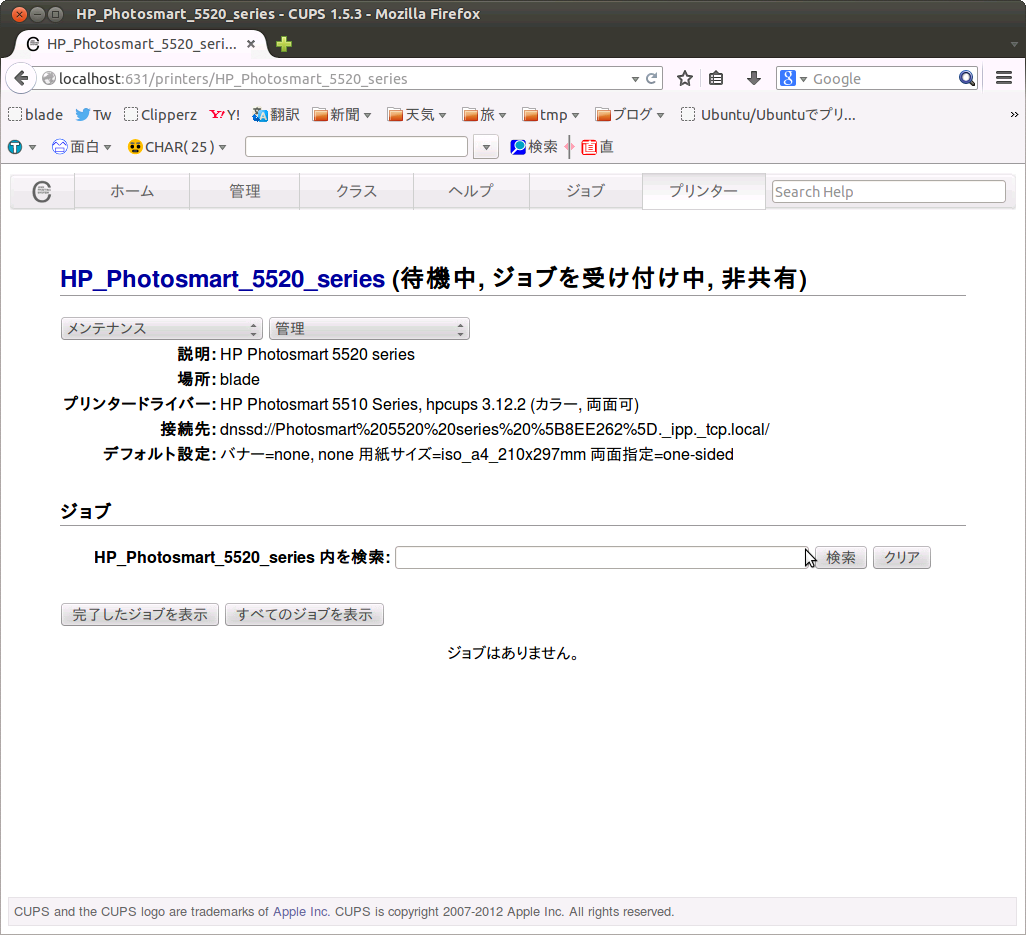Click the クリア button
This screenshot has width=1026, height=935.
902,557
